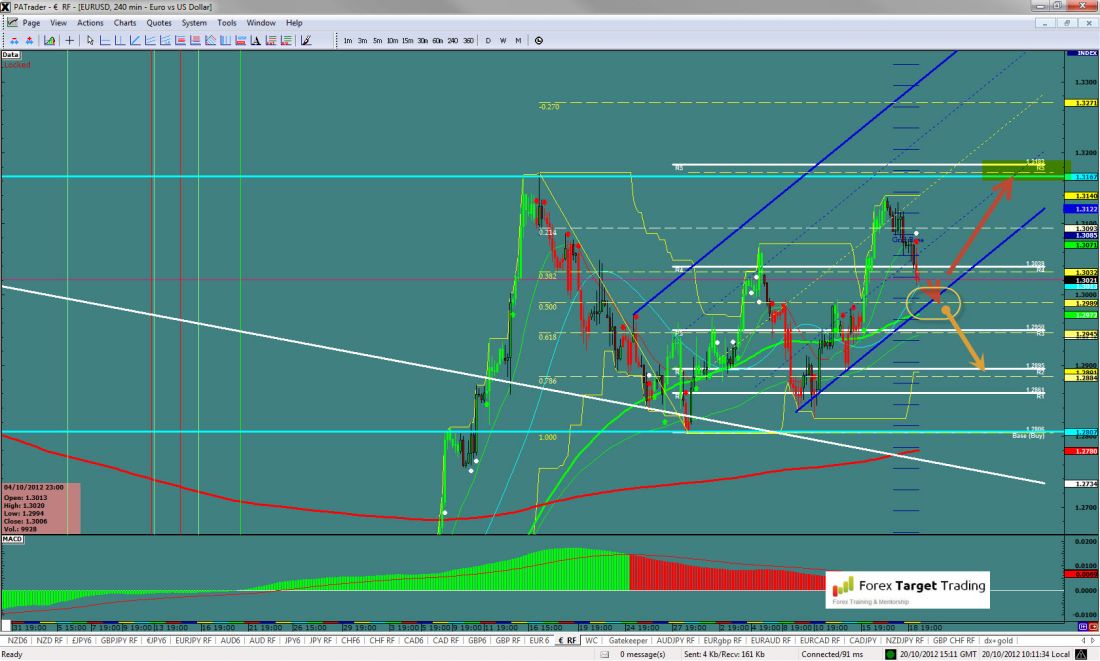Switch chart to 1m timeframe
The image size is (1100, 661).
(x=348, y=41)
